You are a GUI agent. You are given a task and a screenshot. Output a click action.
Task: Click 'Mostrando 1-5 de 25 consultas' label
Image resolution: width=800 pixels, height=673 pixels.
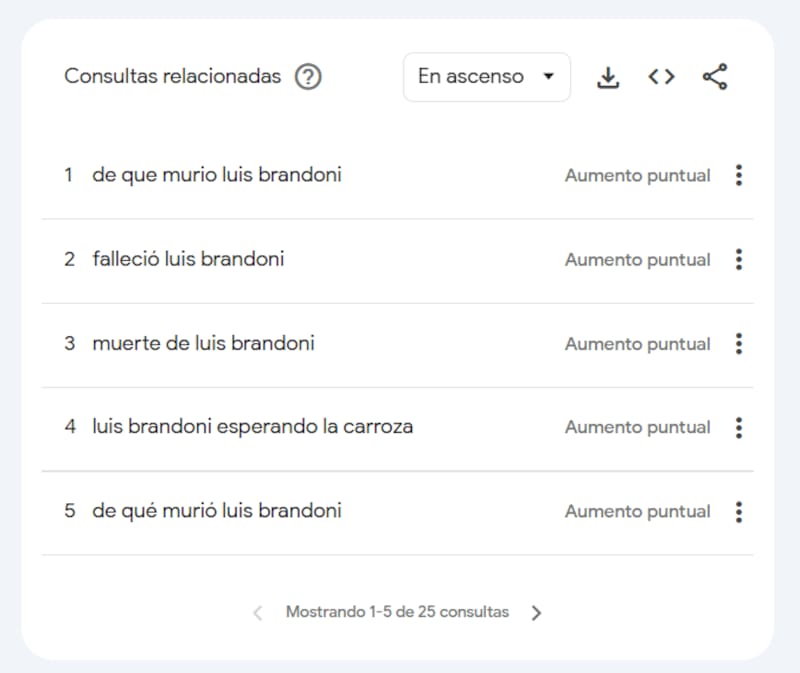398,612
